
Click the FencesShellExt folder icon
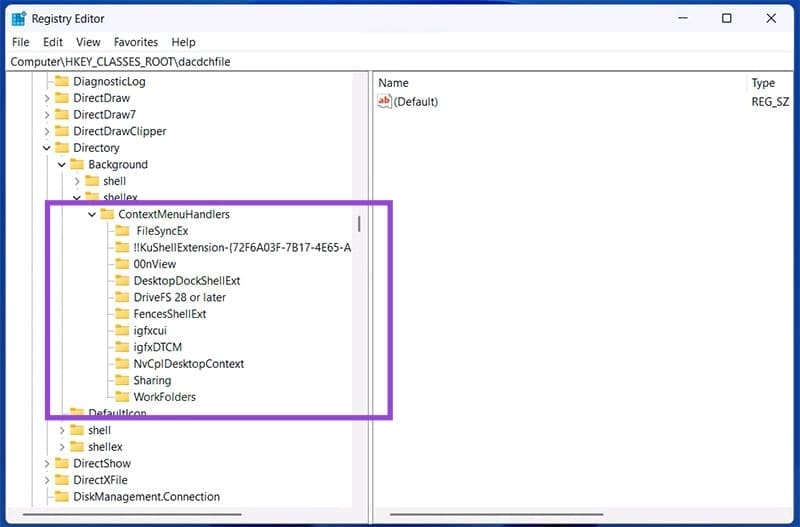[x=122, y=314]
